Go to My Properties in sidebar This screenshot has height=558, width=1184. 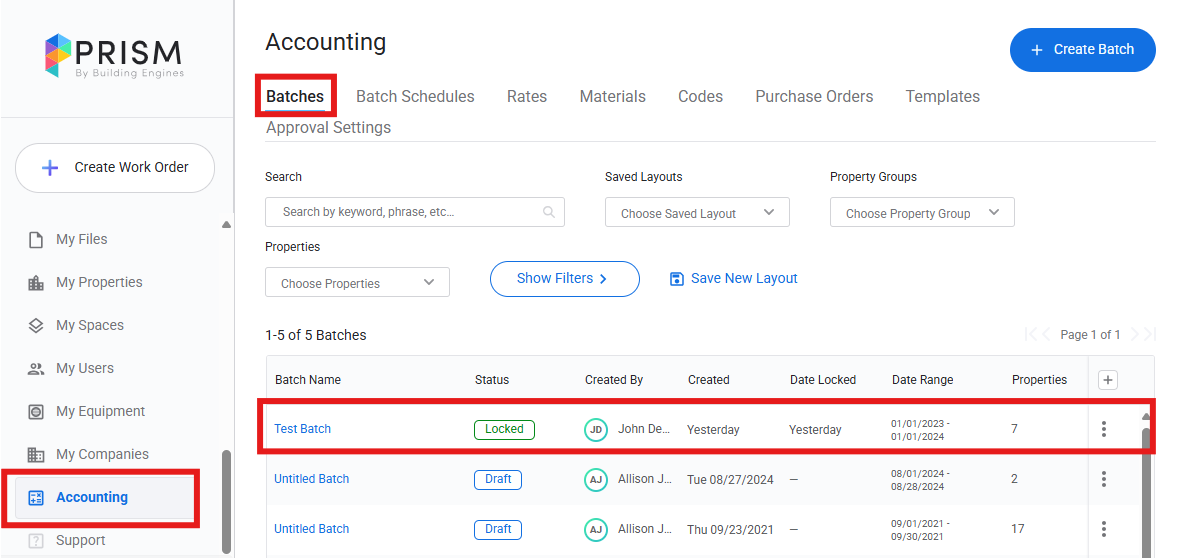(x=98, y=283)
